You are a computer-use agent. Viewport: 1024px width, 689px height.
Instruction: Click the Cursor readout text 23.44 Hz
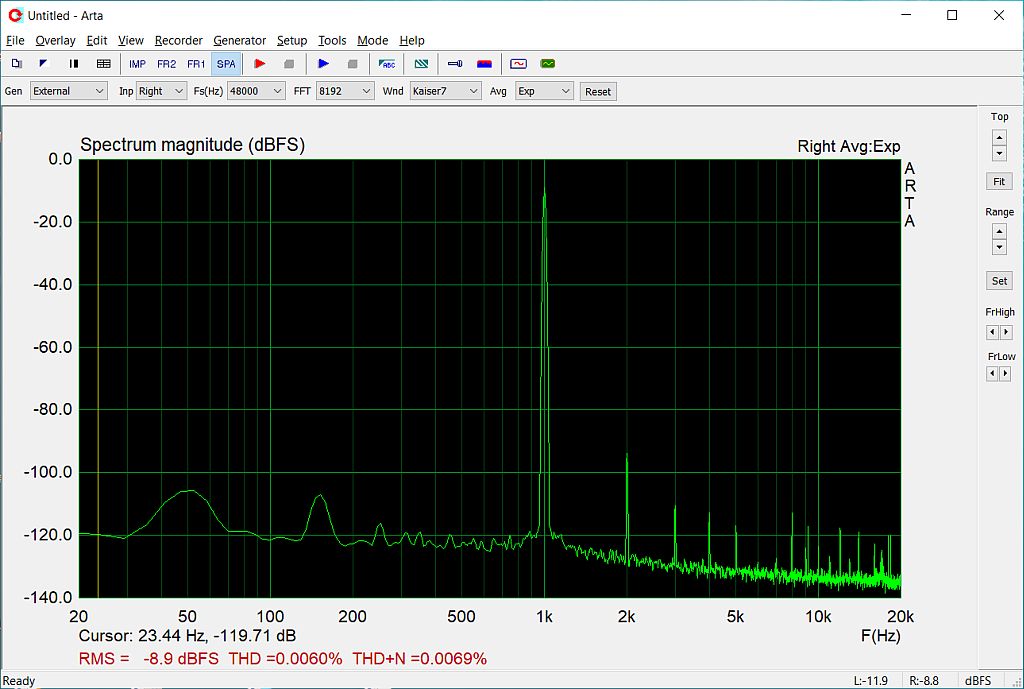tap(187, 635)
